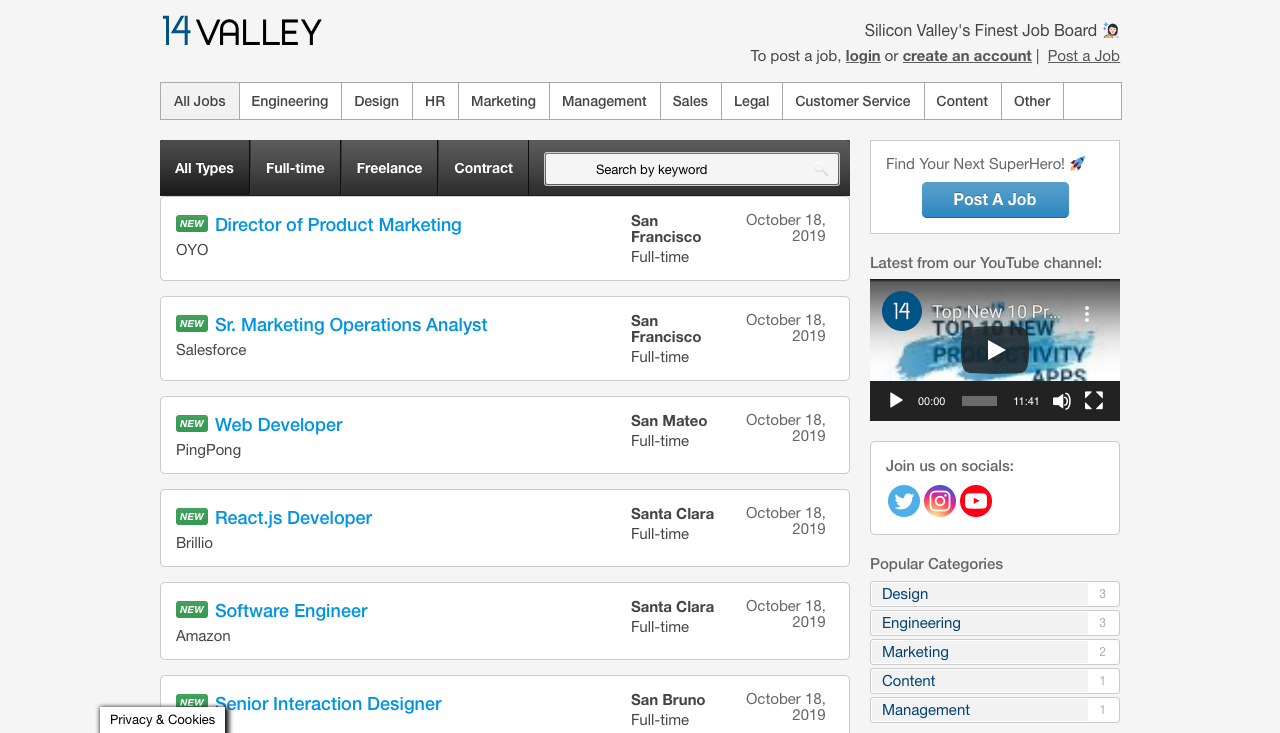Open the Director of Product Marketing listing

pyautogui.click(x=338, y=224)
